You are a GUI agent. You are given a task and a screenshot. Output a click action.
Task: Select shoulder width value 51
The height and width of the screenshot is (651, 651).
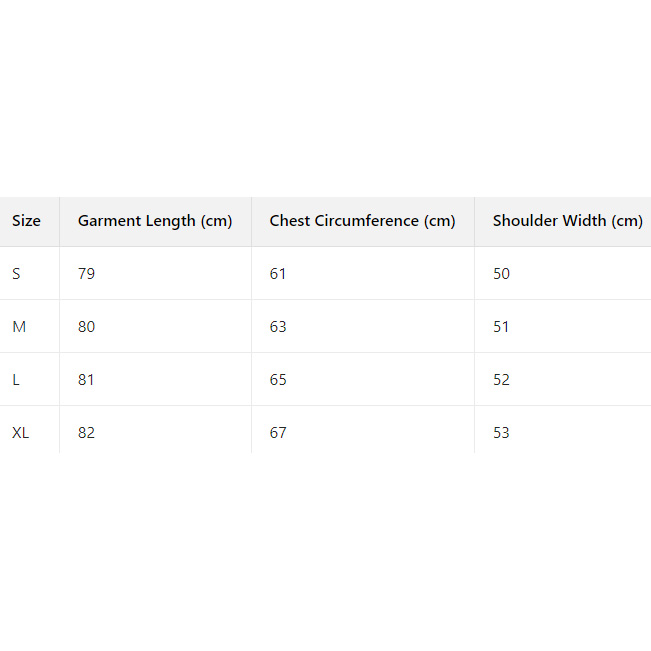pos(501,327)
